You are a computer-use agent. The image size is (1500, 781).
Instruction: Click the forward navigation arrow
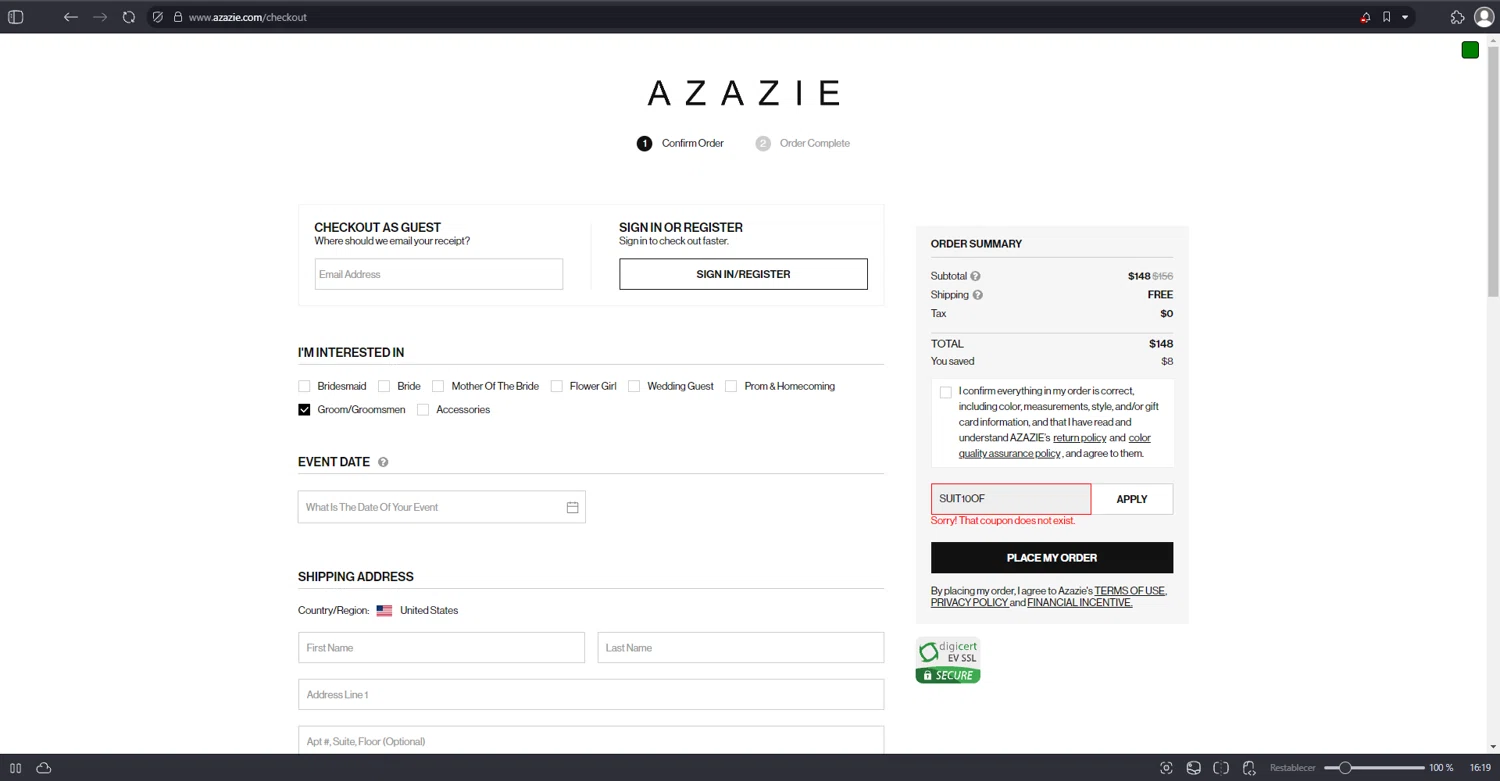pyautogui.click(x=99, y=17)
